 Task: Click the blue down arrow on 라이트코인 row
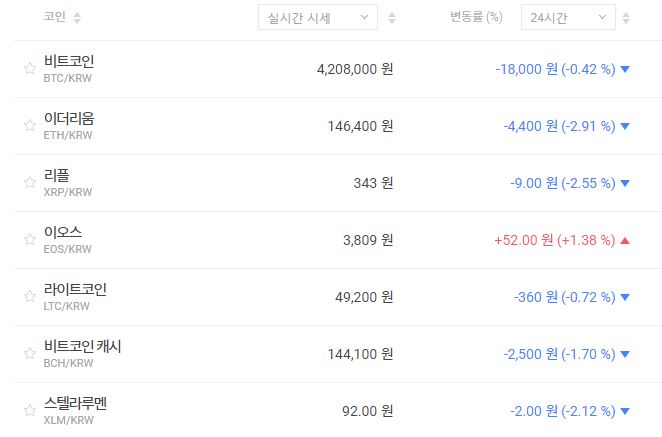[x=625, y=297]
